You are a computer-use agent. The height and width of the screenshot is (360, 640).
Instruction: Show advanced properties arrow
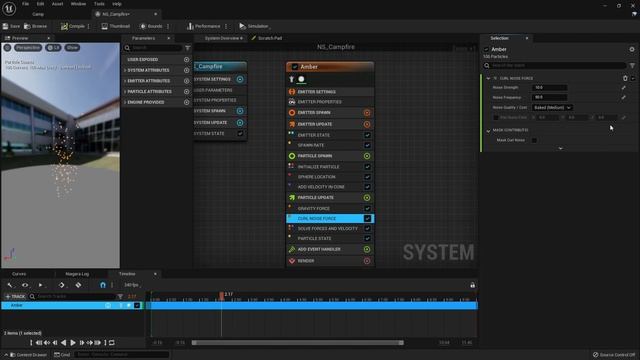point(560,149)
